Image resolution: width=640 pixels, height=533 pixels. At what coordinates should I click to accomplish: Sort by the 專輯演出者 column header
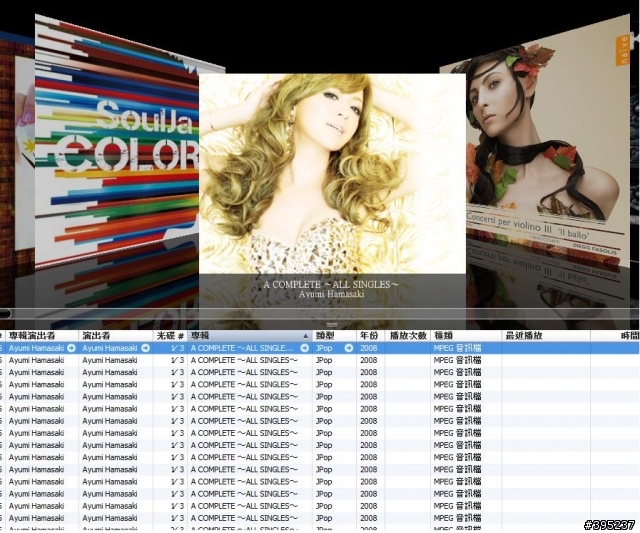[x=42, y=336]
